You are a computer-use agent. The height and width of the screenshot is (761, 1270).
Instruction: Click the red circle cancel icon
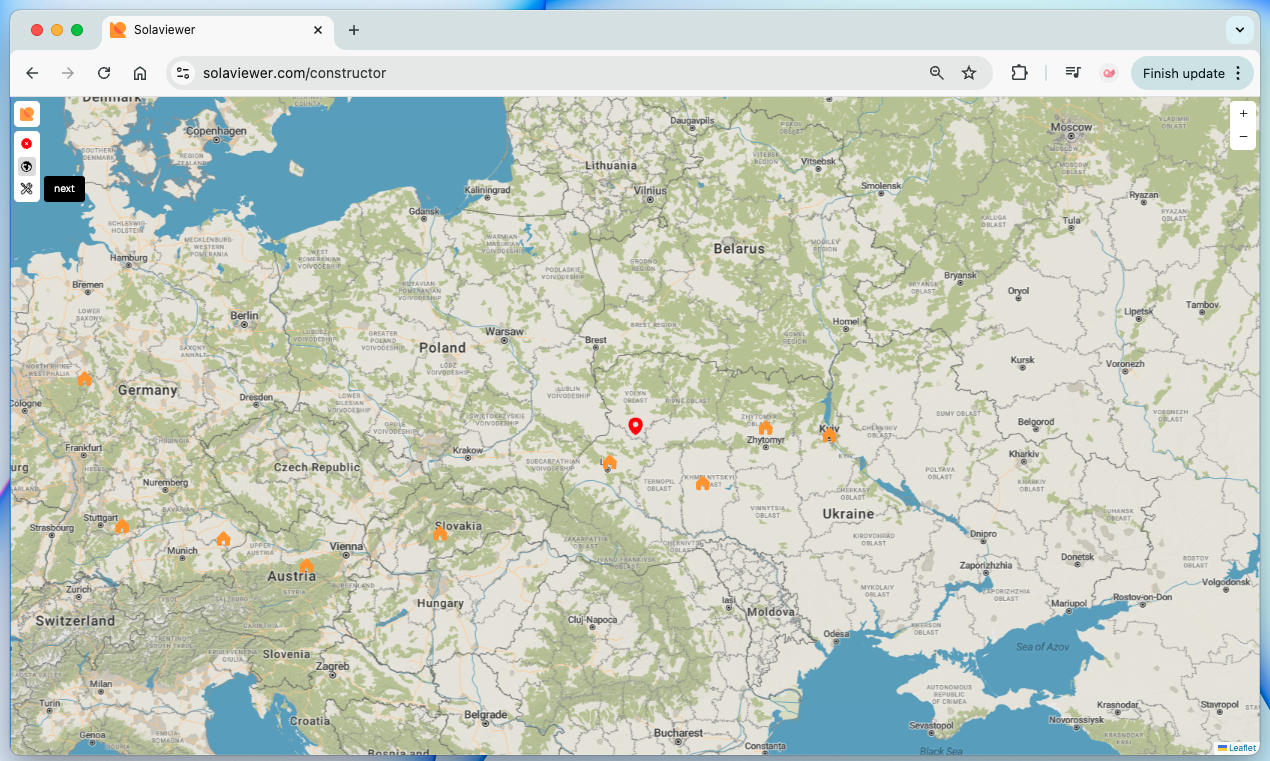[27, 144]
